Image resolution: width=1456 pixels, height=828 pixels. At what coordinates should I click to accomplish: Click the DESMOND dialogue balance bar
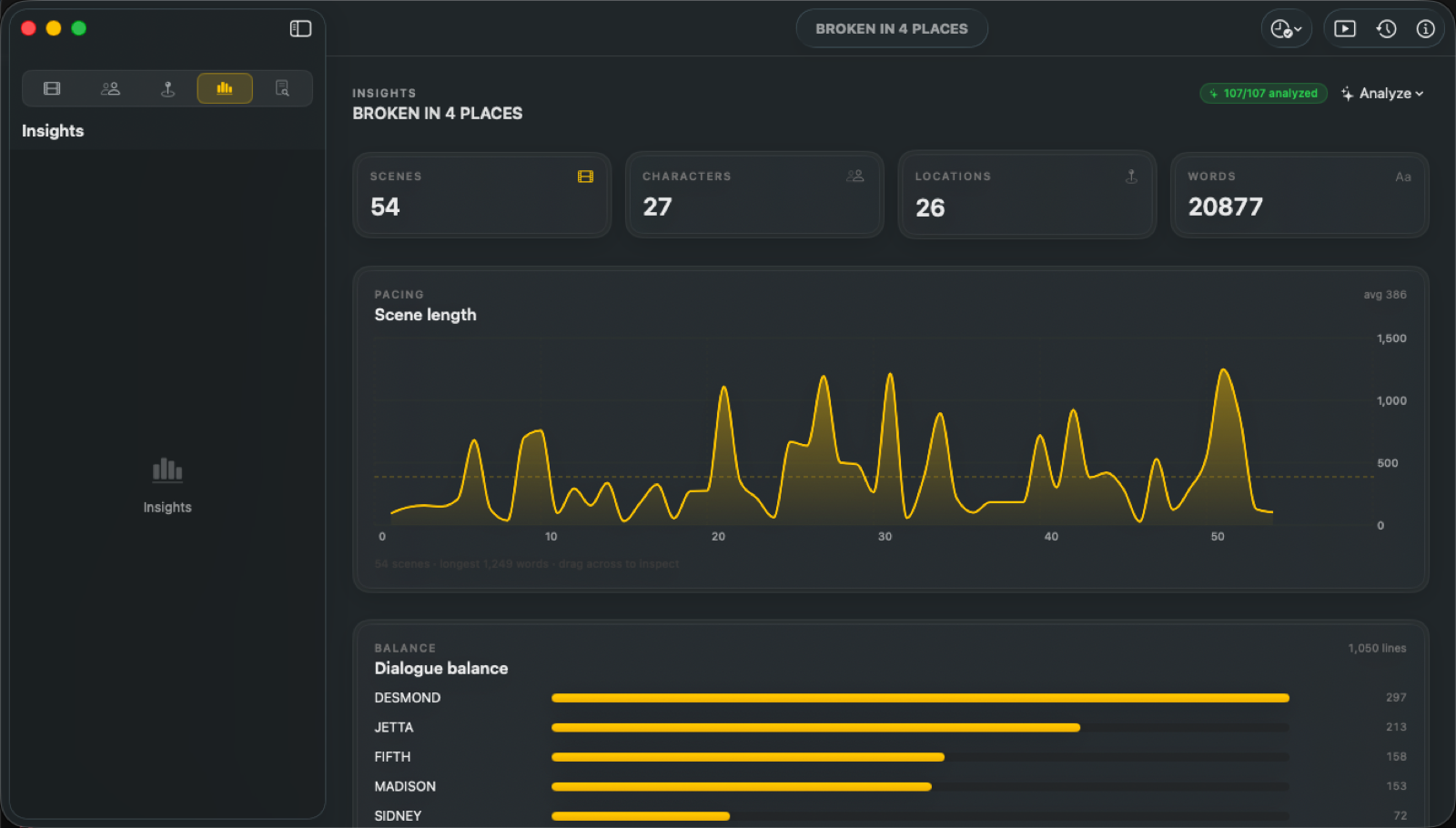(920, 698)
